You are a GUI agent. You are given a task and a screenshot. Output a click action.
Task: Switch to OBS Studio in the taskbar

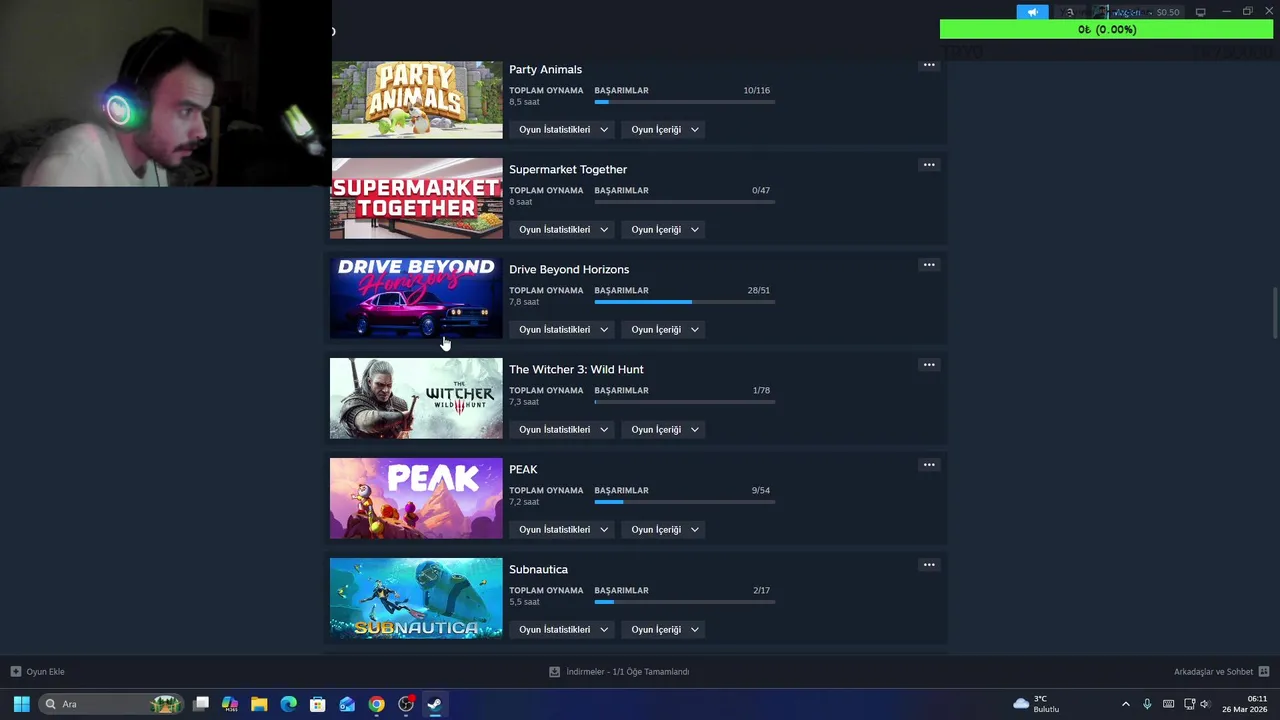406,704
